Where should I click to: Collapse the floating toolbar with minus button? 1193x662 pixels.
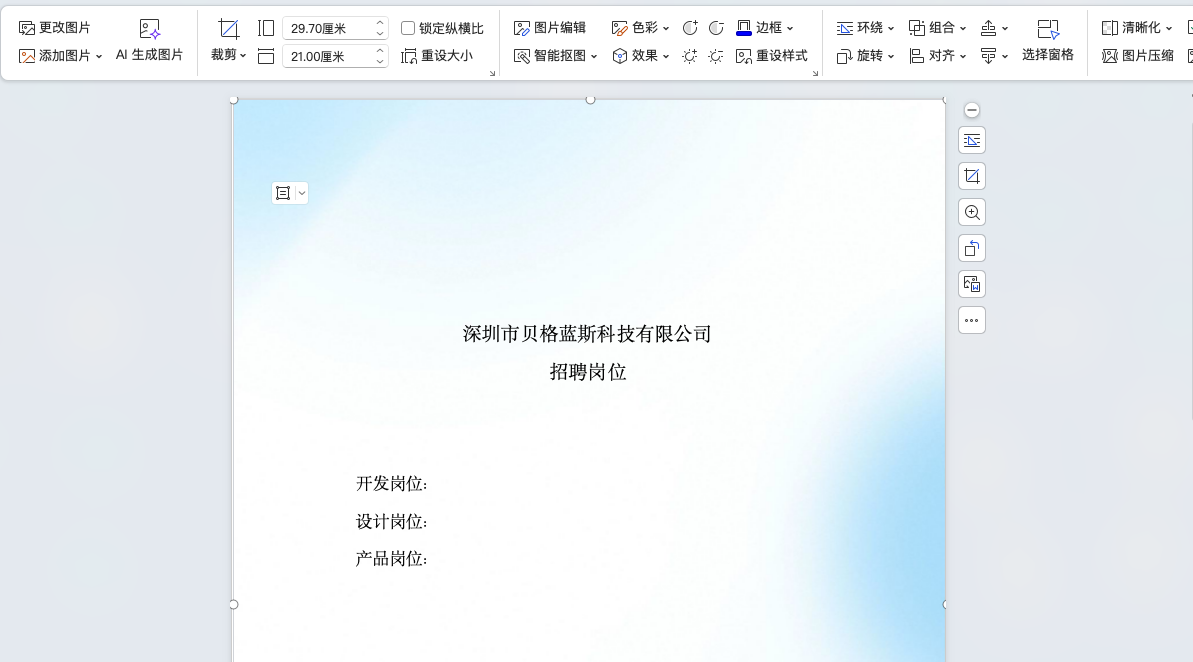(x=971, y=110)
